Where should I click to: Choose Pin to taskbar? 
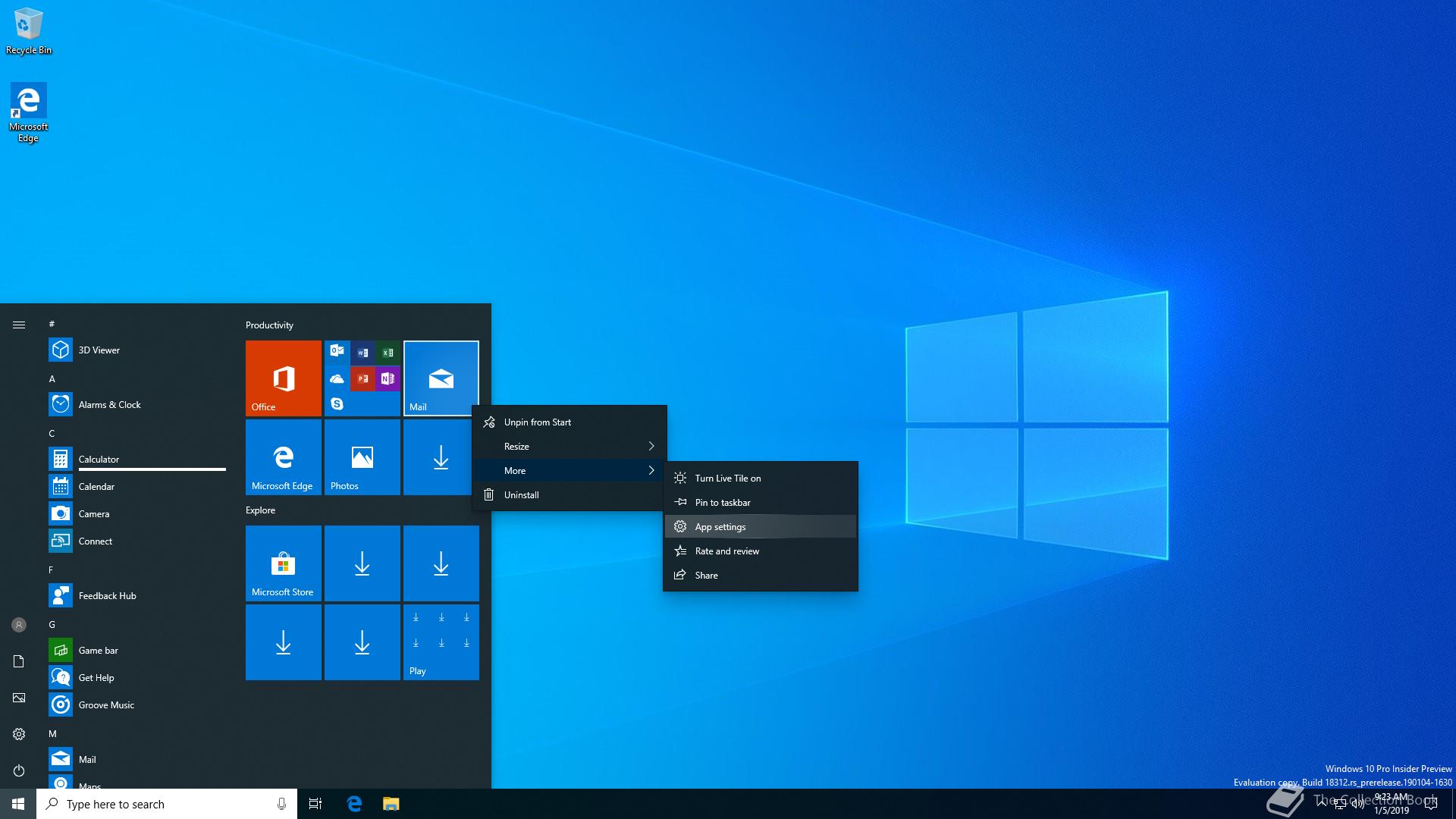click(x=761, y=503)
